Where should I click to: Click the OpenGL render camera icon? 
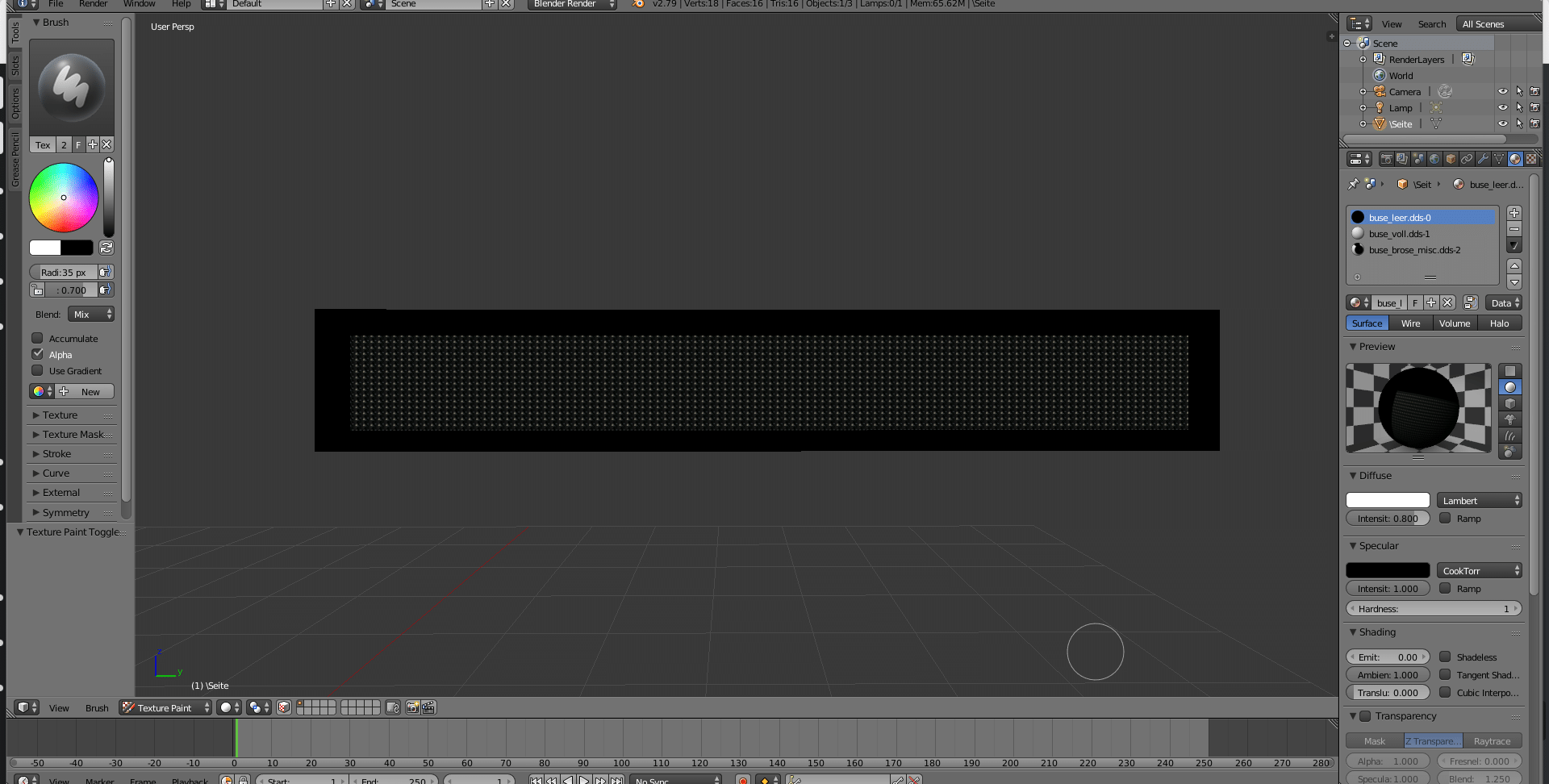point(412,707)
